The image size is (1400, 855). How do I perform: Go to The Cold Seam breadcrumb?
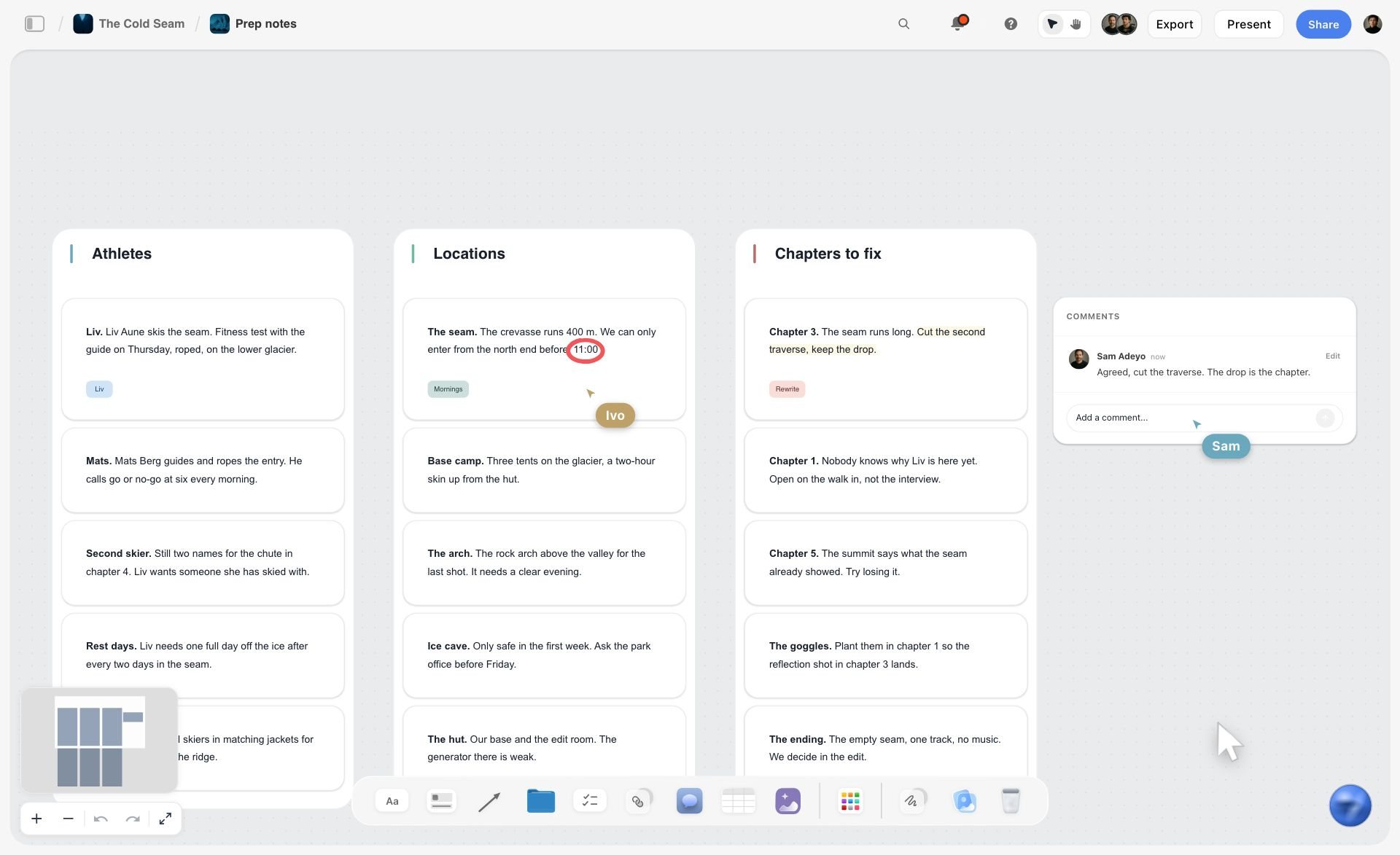tap(129, 24)
